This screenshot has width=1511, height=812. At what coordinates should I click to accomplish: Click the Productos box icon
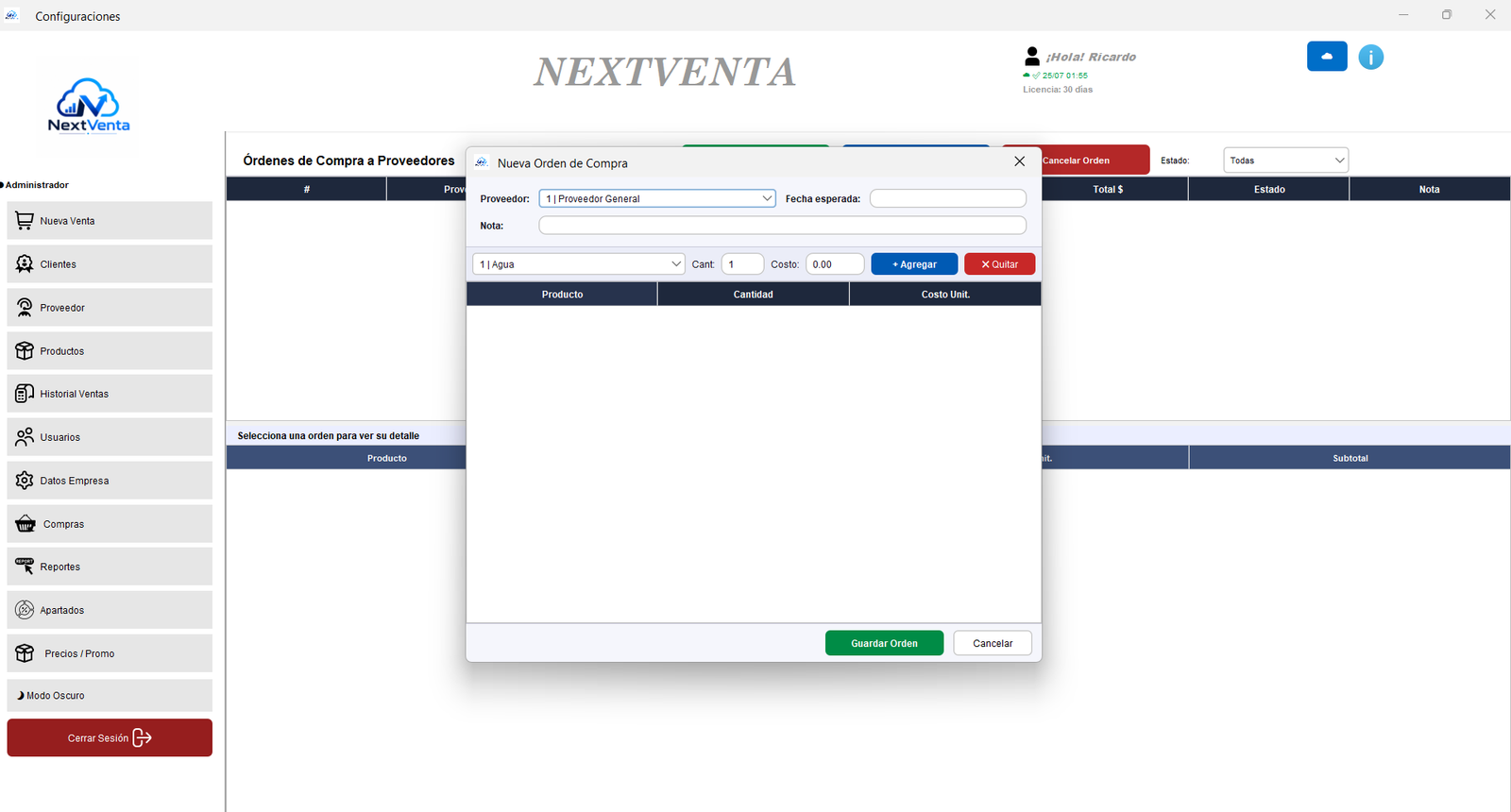(25, 351)
